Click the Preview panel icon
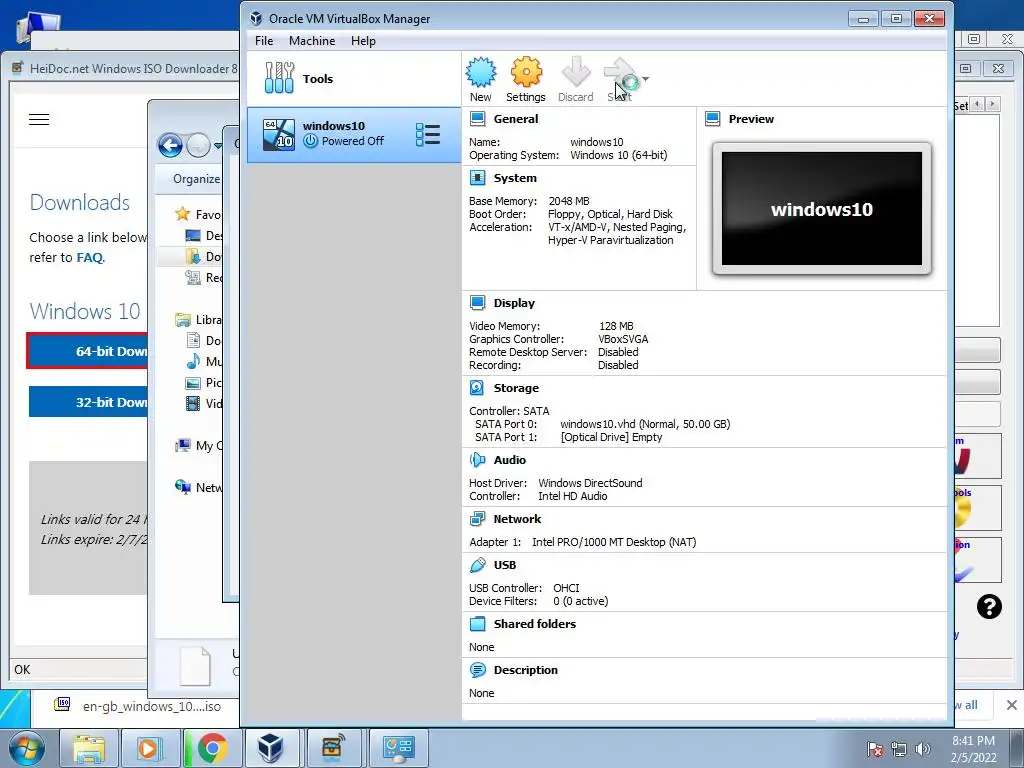Screen dimensions: 1024x768 pos(712,119)
